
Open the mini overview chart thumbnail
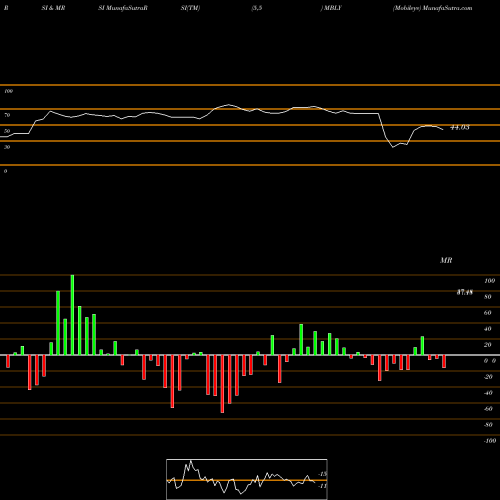tap(247, 479)
